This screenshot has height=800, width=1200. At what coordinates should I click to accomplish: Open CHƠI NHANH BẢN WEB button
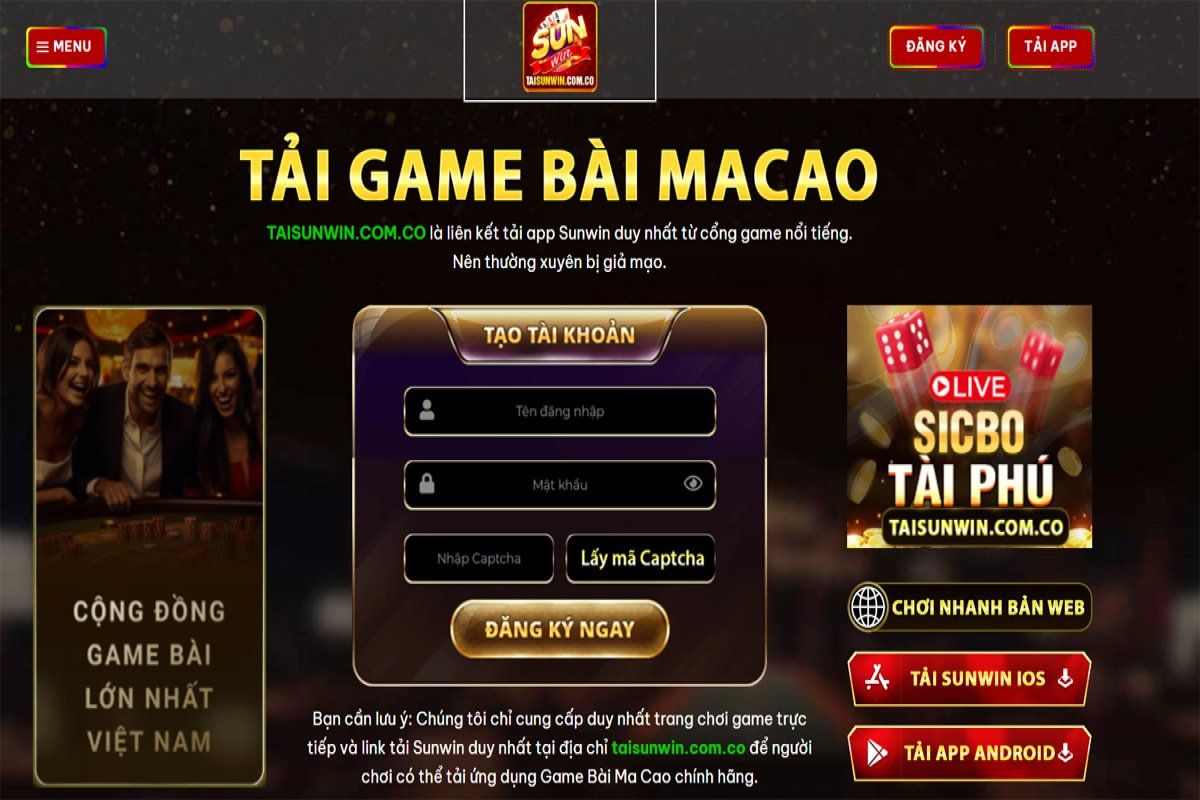click(x=969, y=607)
